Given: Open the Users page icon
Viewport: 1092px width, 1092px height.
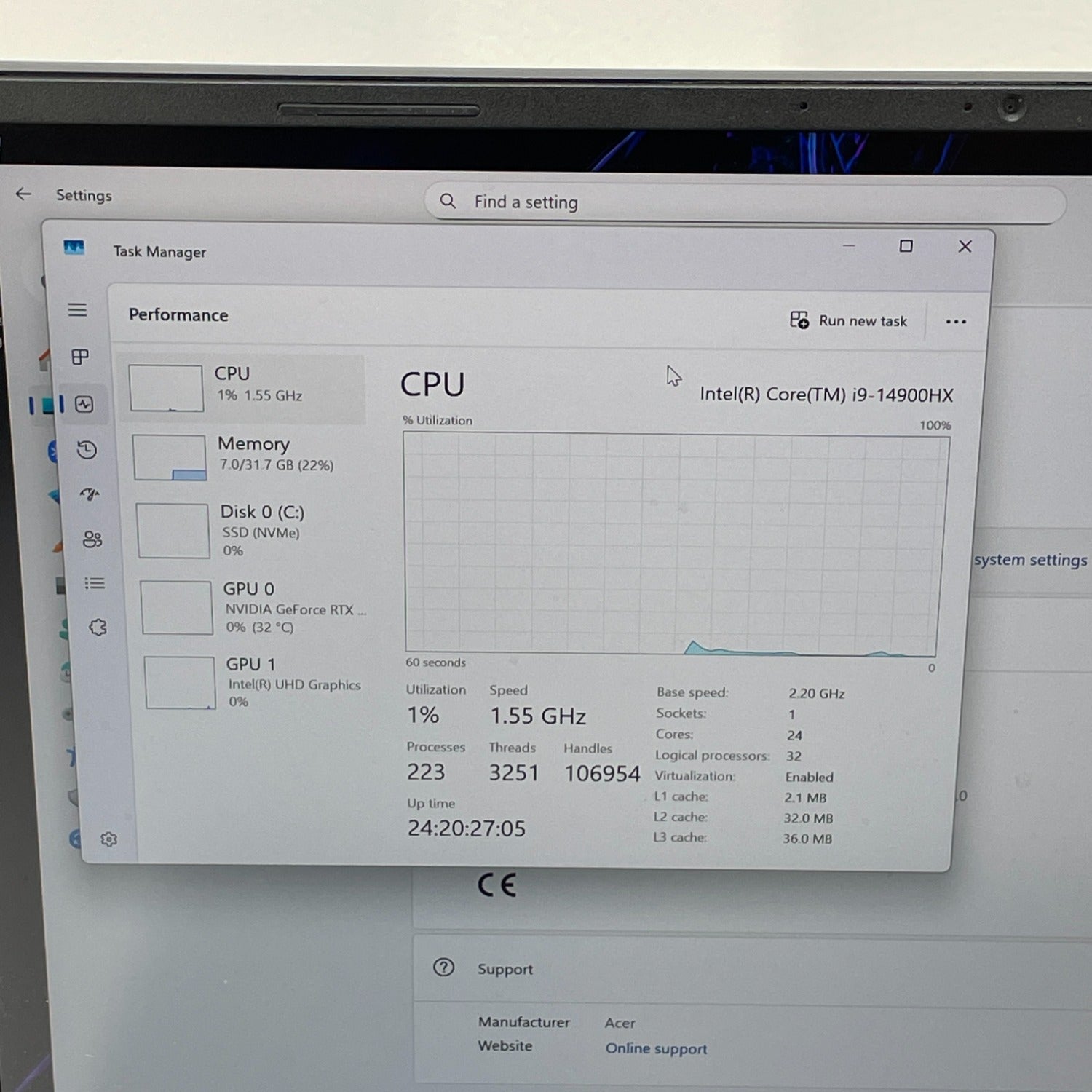Looking at the screenshot, I should coord(92,539).
